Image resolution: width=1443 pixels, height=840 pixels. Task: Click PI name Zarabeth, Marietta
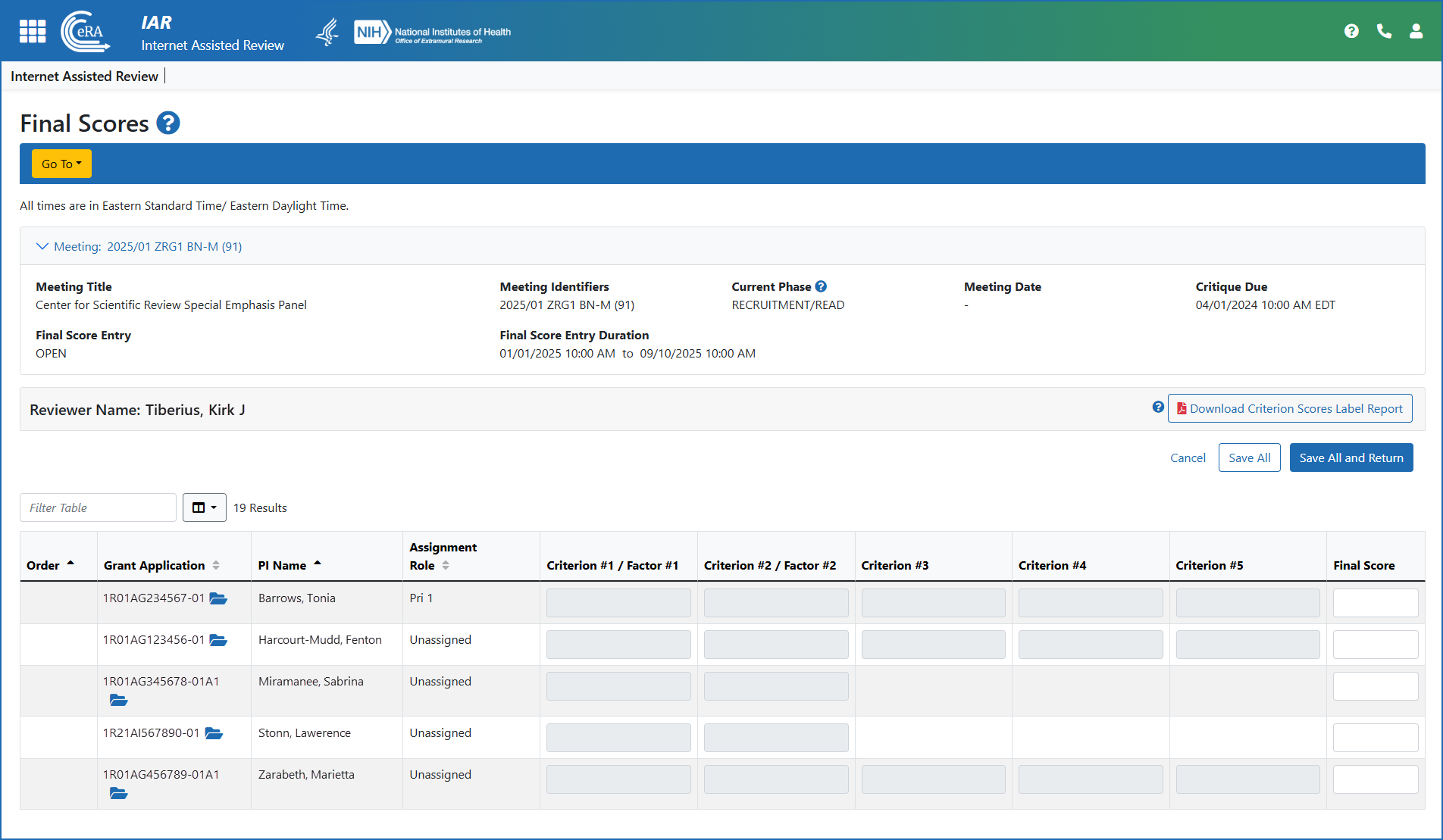306,775
